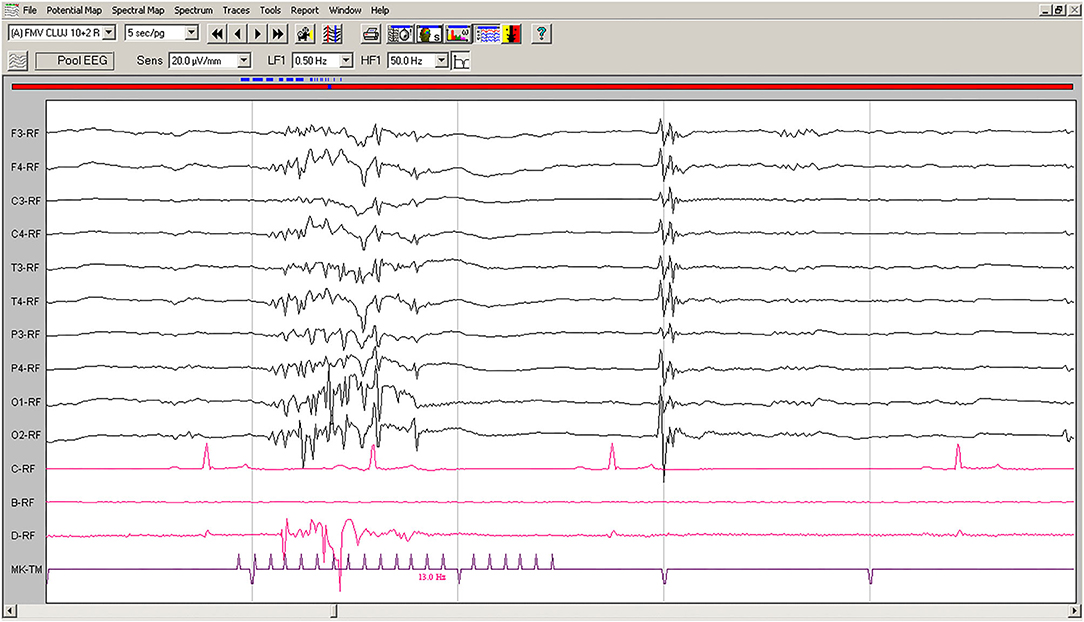The height and width of the screenshot is (622, 1084).
Task: Click the left scroll arrow of bottom scrollbar
Action: pyautogui.click(x=10, y=611)
